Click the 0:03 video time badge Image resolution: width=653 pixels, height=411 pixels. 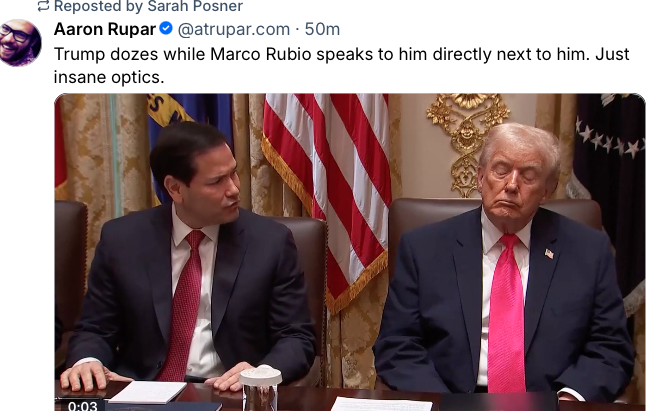[82, 406]
